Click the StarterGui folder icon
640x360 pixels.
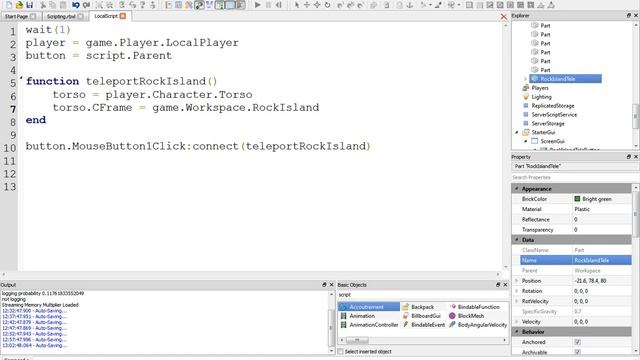point(526,132)
